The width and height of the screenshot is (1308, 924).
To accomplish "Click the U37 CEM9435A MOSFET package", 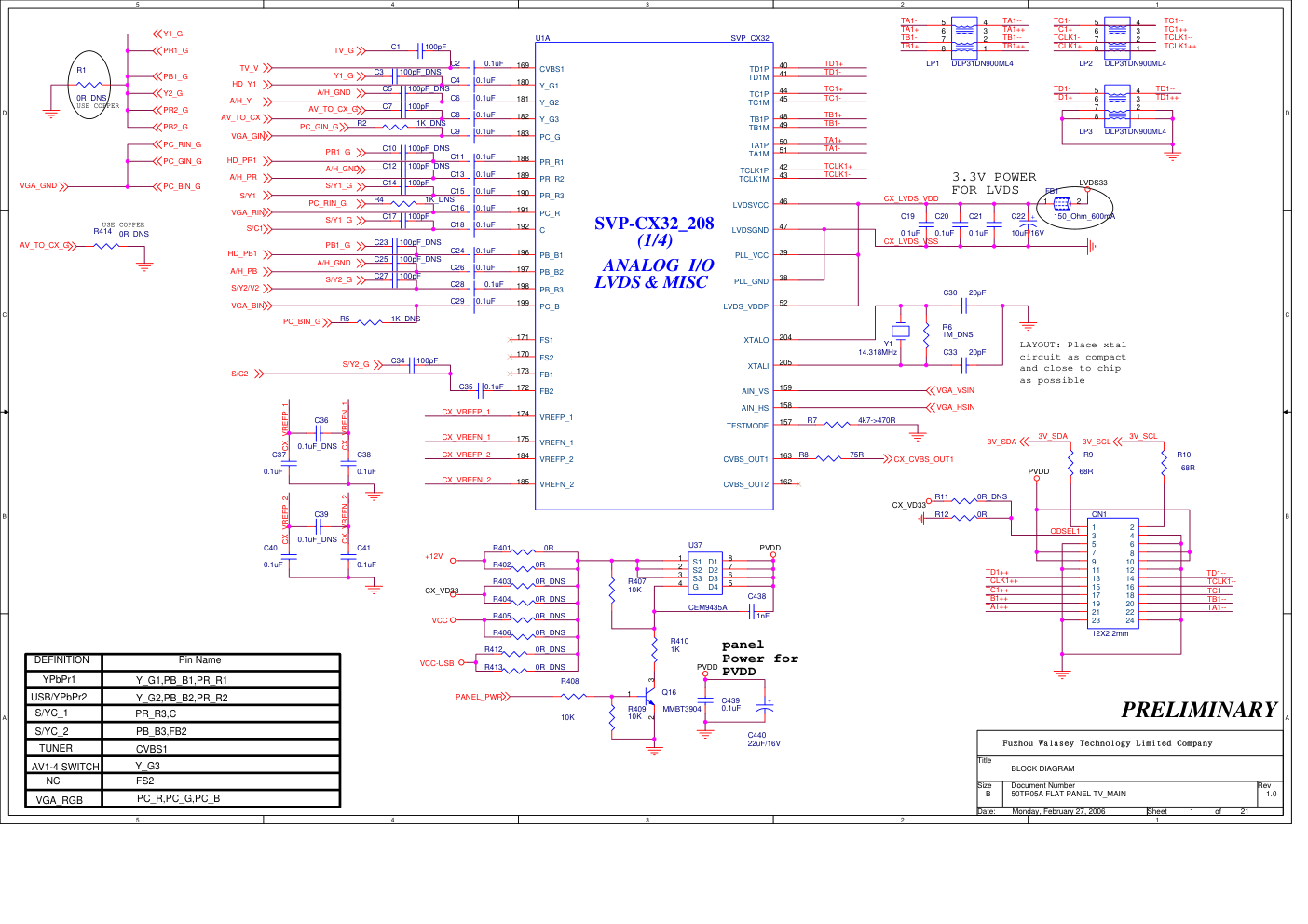I will coord(704,573).
